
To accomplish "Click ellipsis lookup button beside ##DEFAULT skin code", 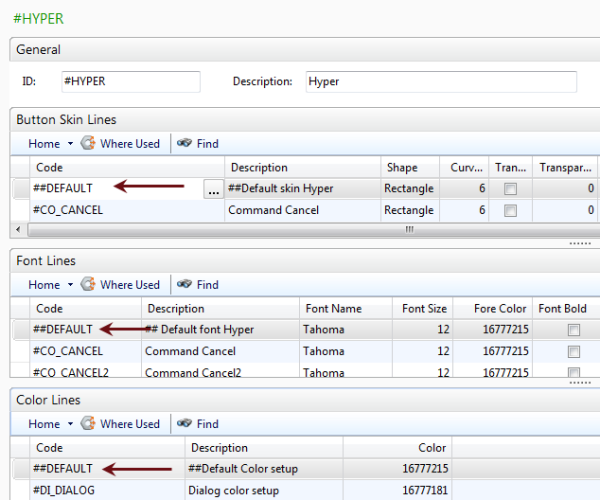I will point(212,189).
